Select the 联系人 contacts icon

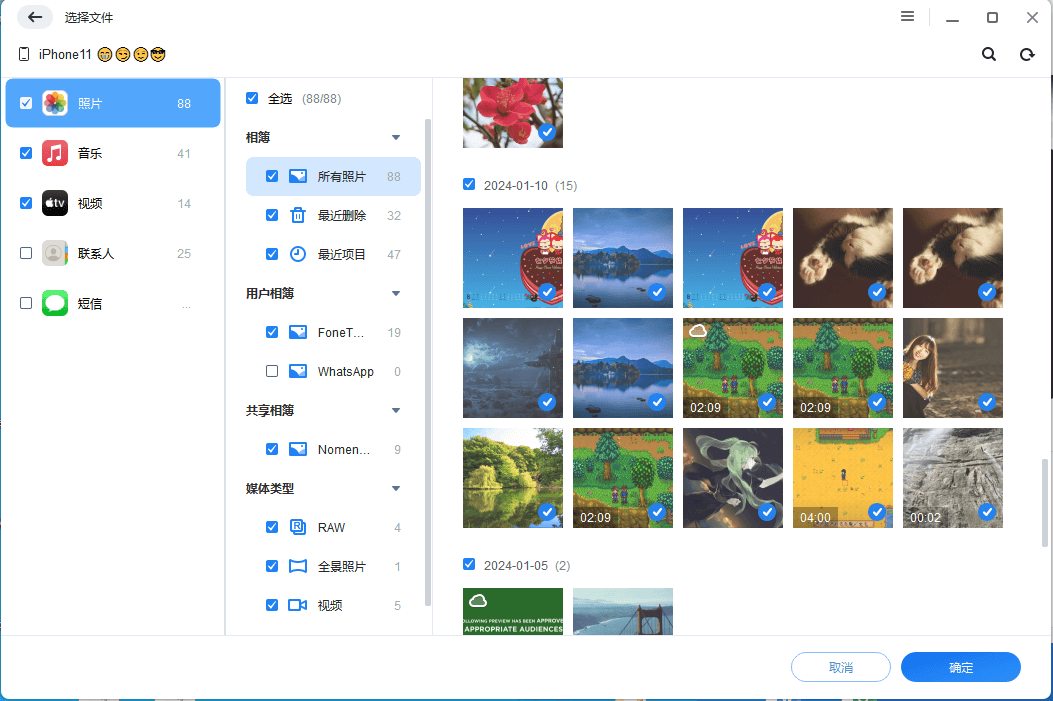pos(54,253)
